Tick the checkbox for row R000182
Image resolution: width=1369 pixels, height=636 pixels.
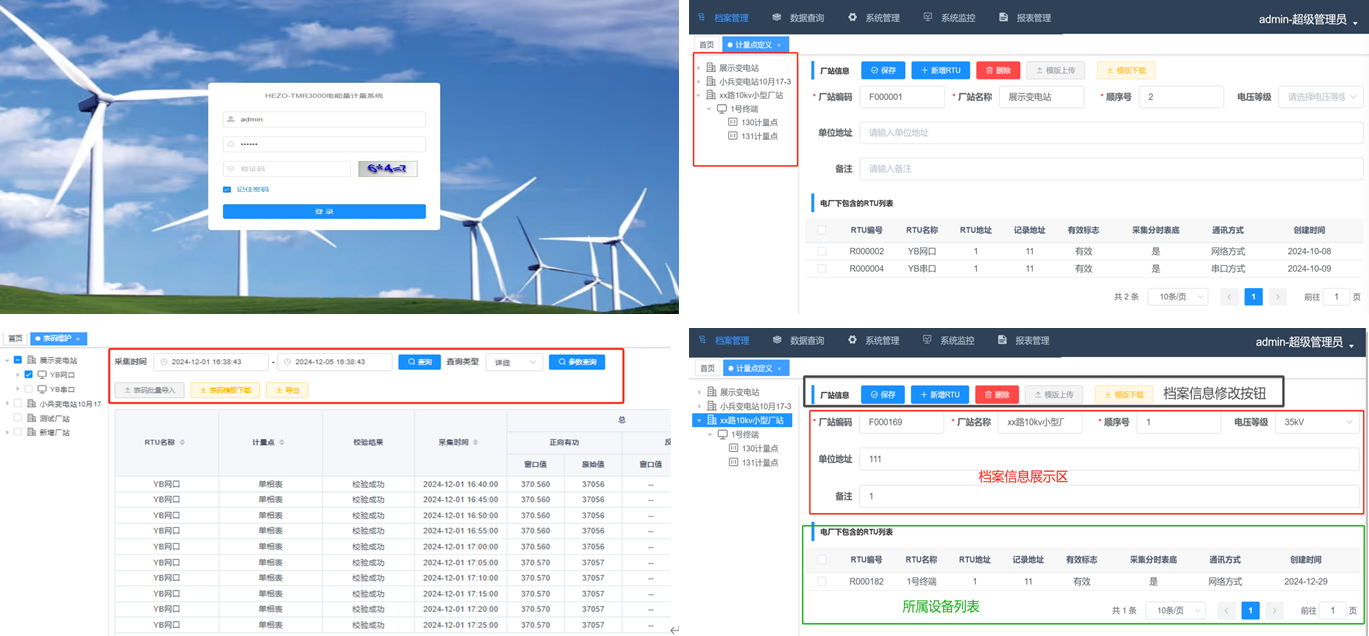pyautogui.click(x=821, y=581)
